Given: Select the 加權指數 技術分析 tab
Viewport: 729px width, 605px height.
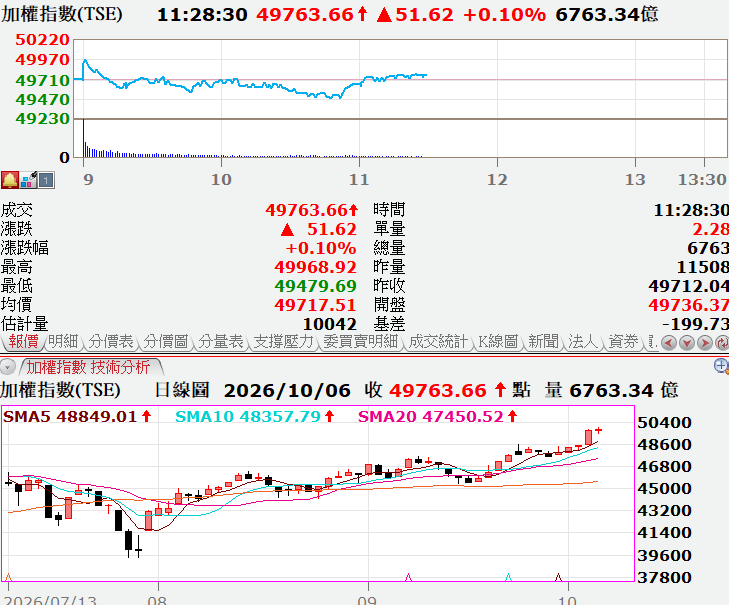Looking at the screenshot, I should tap(88, 367).
